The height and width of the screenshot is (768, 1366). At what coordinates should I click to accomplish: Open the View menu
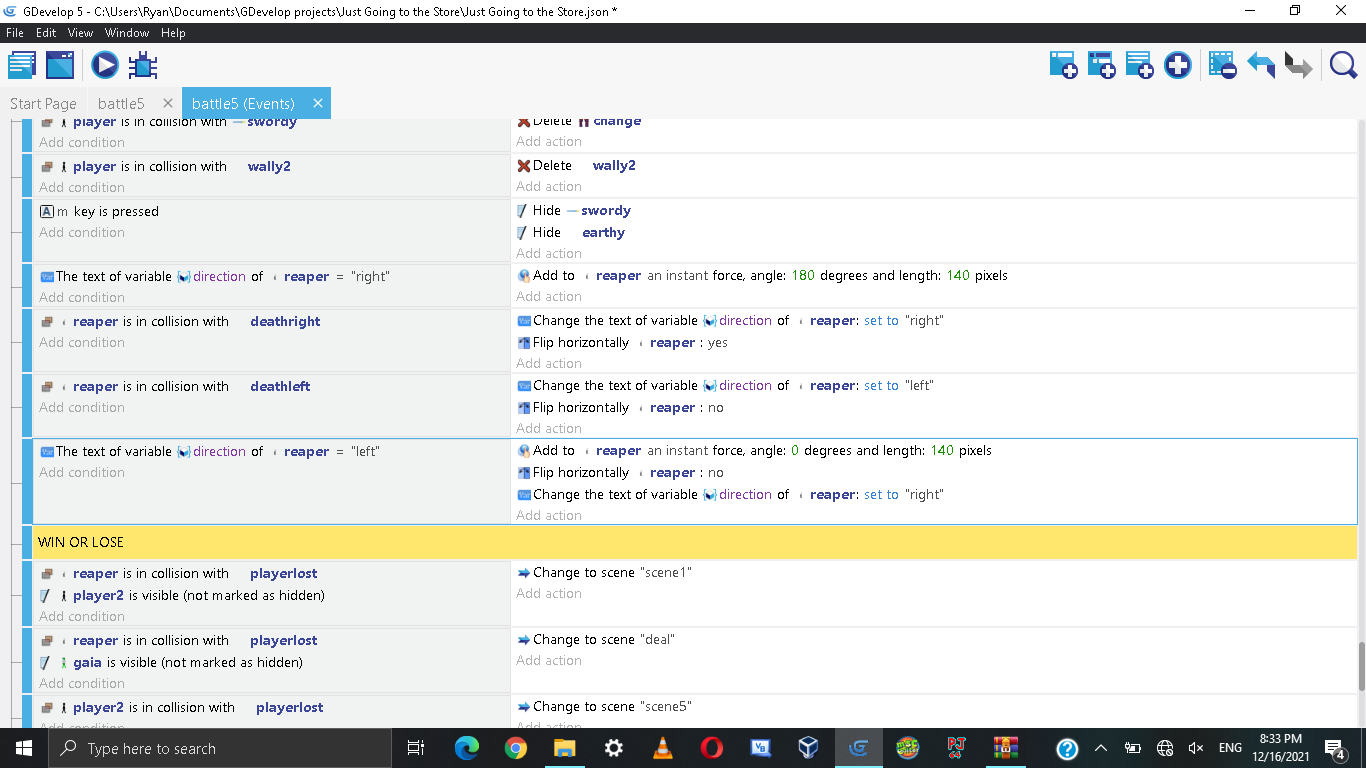(x=81, y=33)
